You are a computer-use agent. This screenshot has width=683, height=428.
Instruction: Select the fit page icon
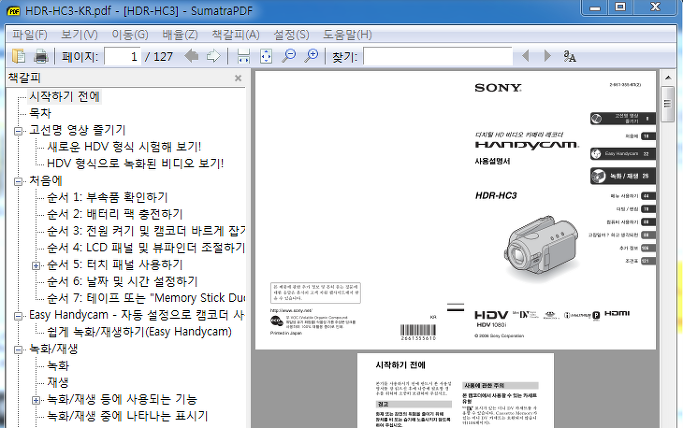tap(266, 56)
